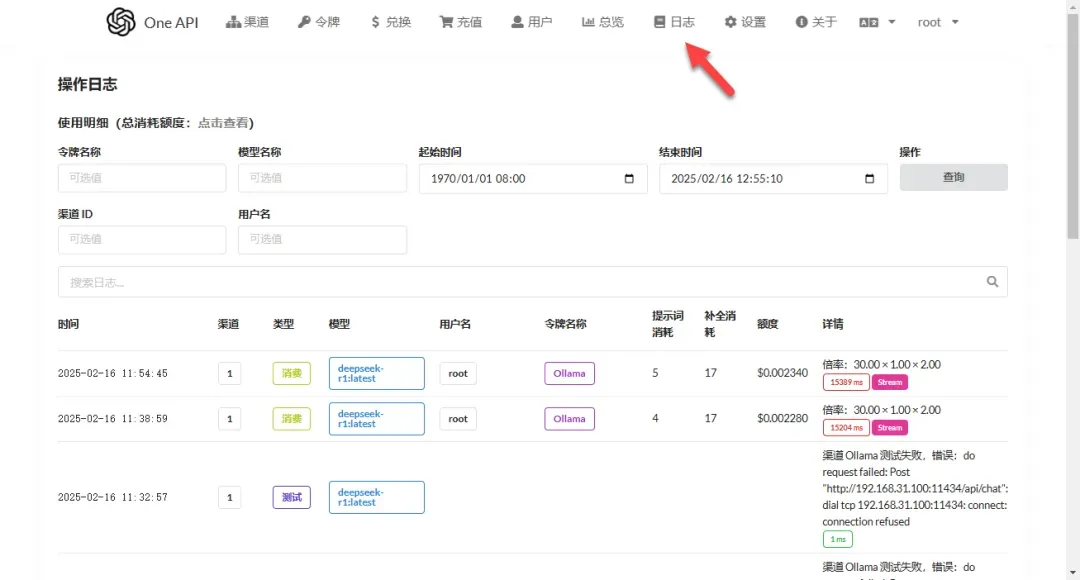Open the 充值 top-up page
Image resolution: width=1080 pixels, height=580 pixels.
click(460, 21)
